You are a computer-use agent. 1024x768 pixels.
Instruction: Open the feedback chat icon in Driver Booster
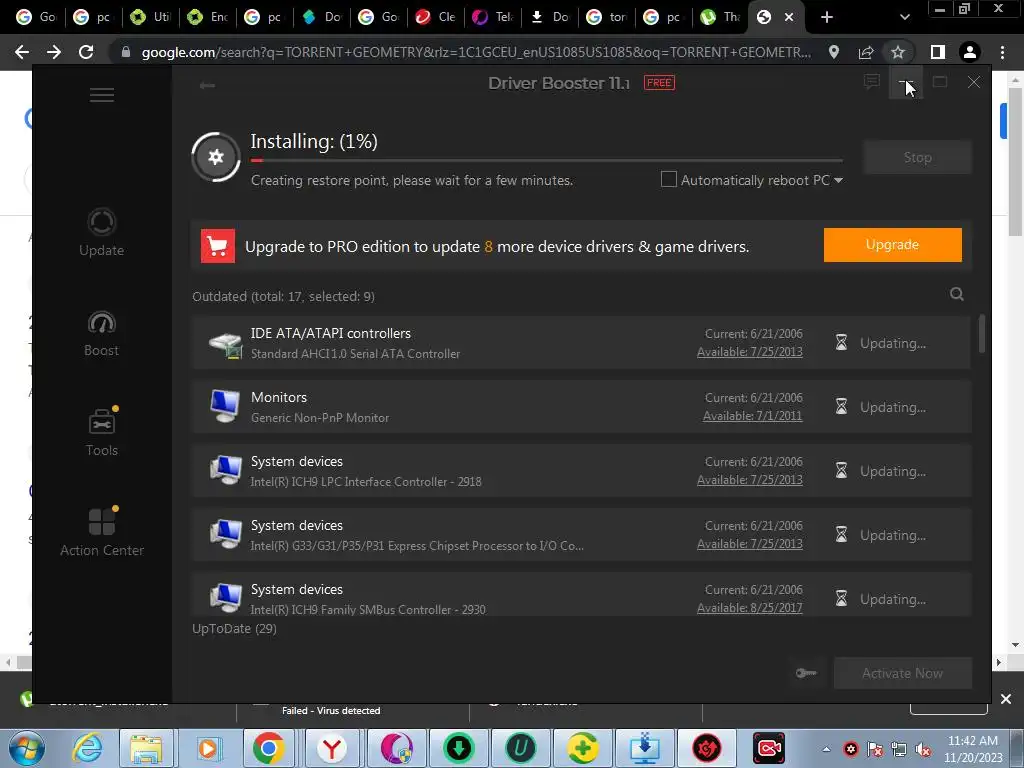(871, 82)
